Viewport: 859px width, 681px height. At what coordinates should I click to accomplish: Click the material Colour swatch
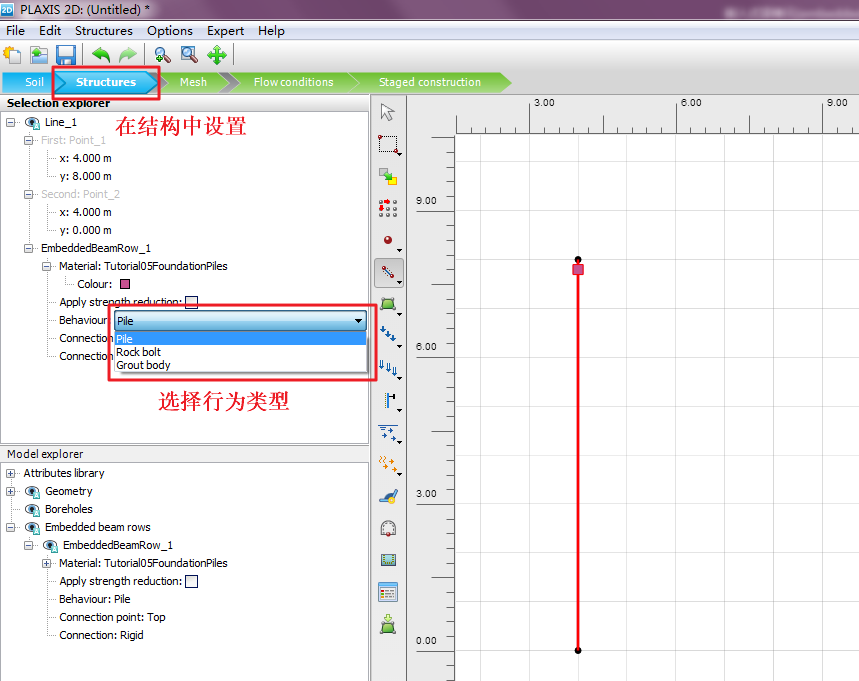125,284
